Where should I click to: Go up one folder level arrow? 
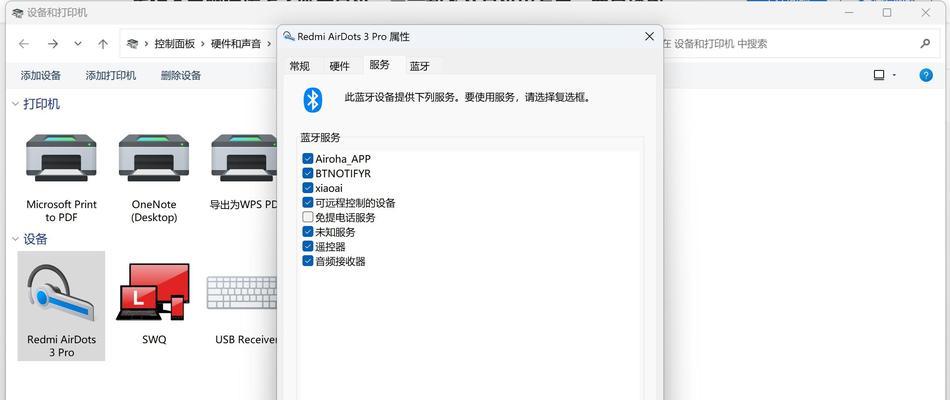tap(103, 44)
